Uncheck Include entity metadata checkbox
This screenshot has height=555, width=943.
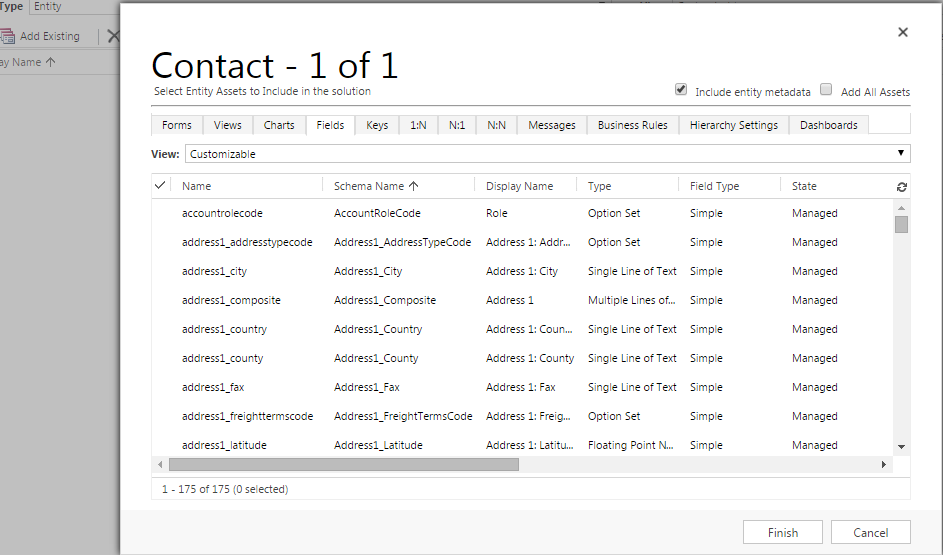[681, 89]
